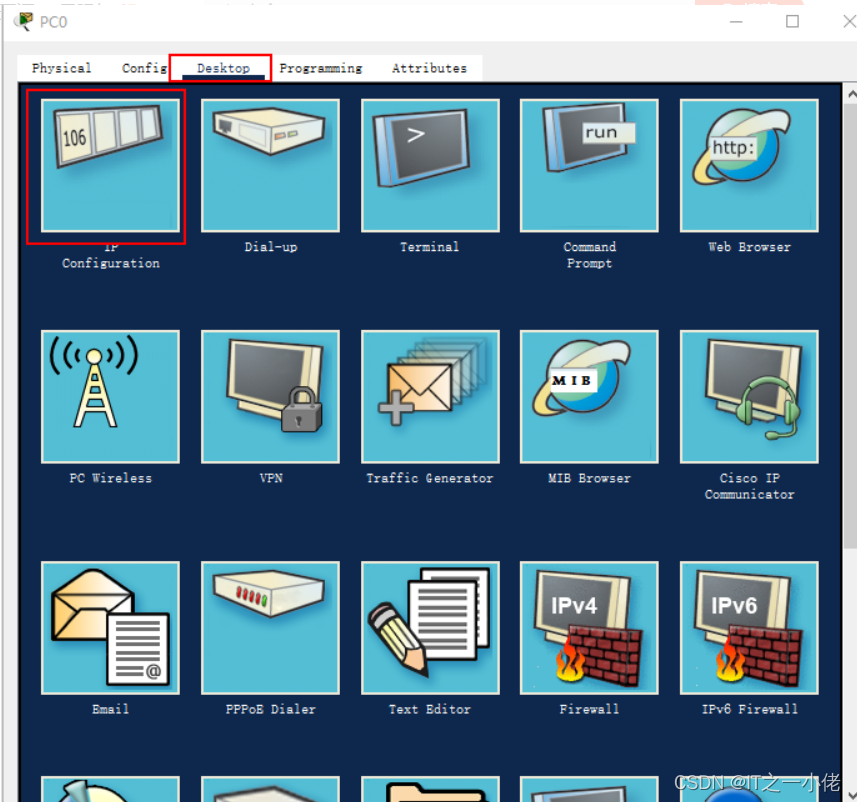This screenshot has width=857, height=802.
Task: Open the Attributes tab
Action: tap(429, 68)
